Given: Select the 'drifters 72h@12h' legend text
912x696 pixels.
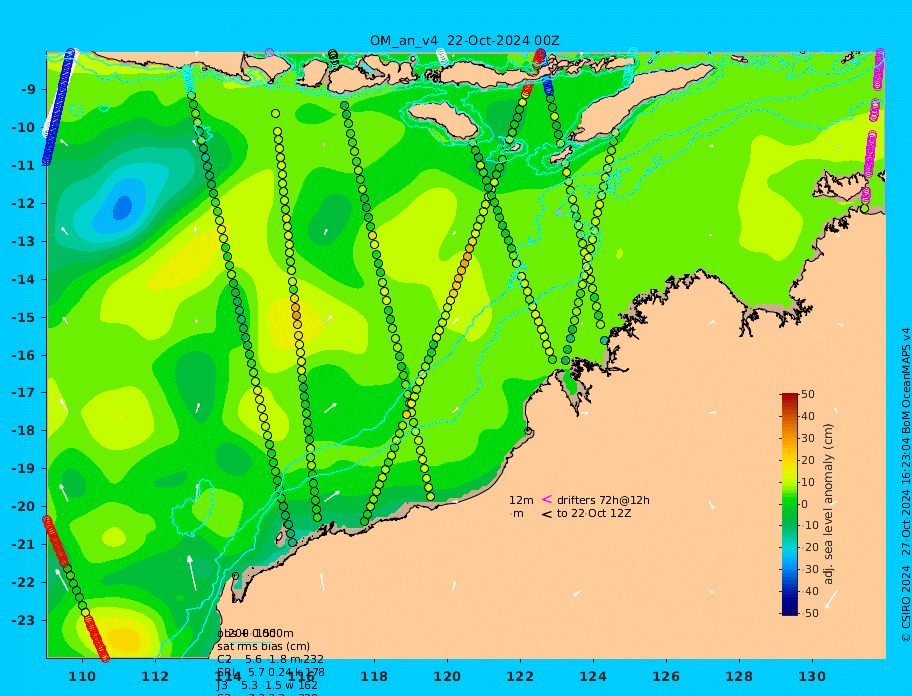Looking at the screenshot, I should [603, 500].
